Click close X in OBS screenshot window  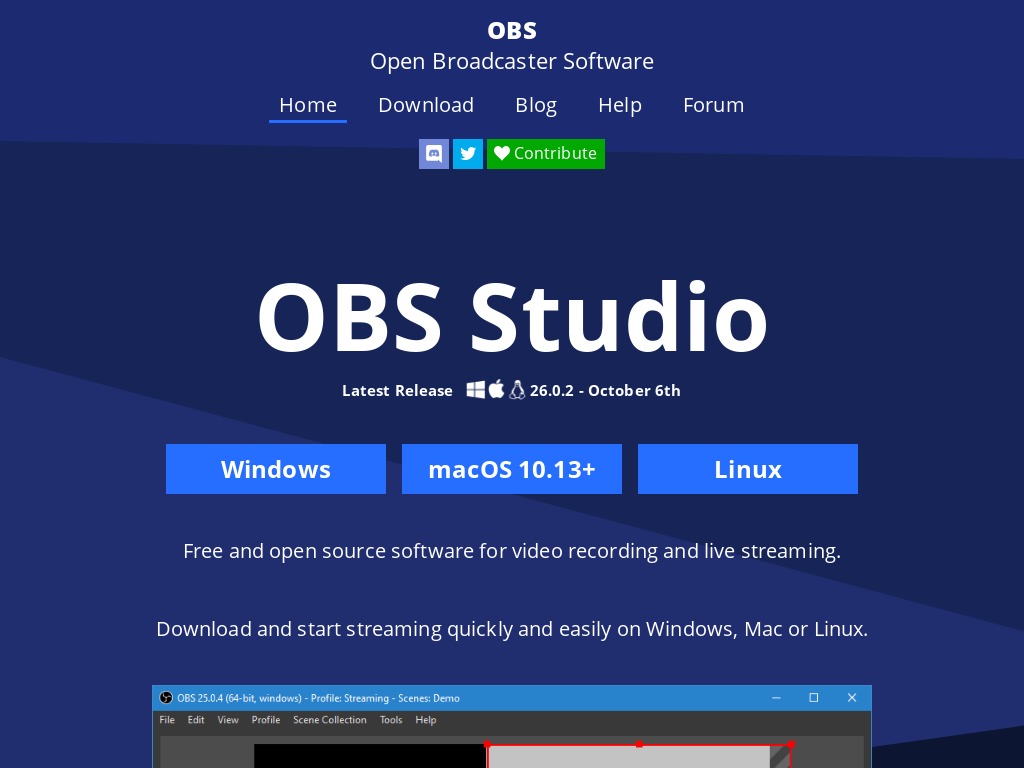point(852,697)
